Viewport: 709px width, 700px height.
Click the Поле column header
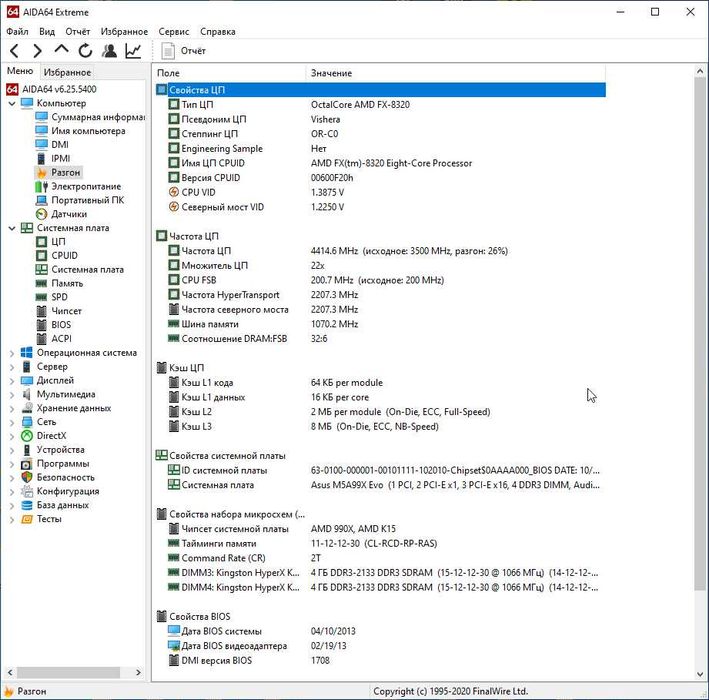click(x=230, y=73)
